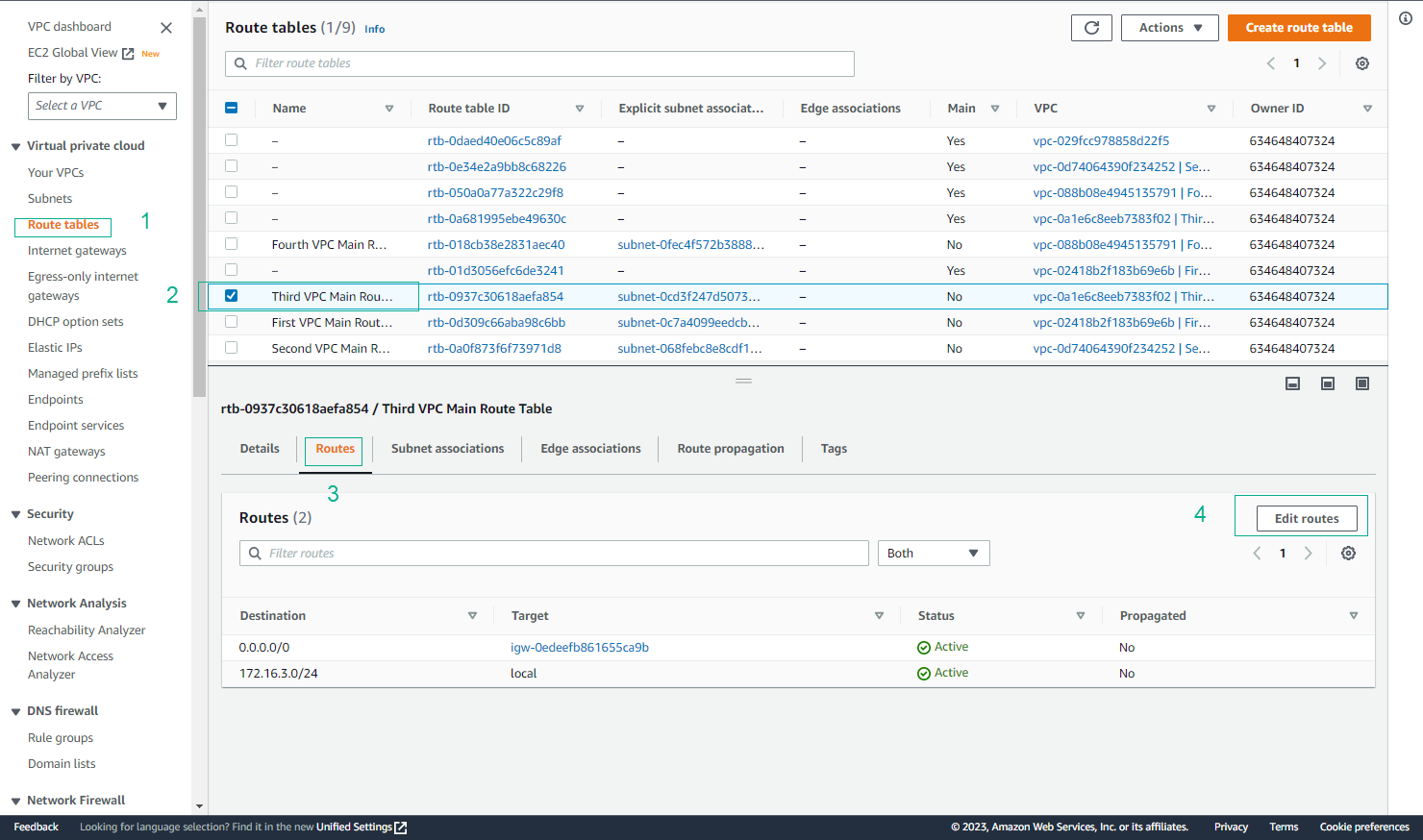Go to next page of routes
This screenshot has width=1423, height=840.
[1308, 554]
